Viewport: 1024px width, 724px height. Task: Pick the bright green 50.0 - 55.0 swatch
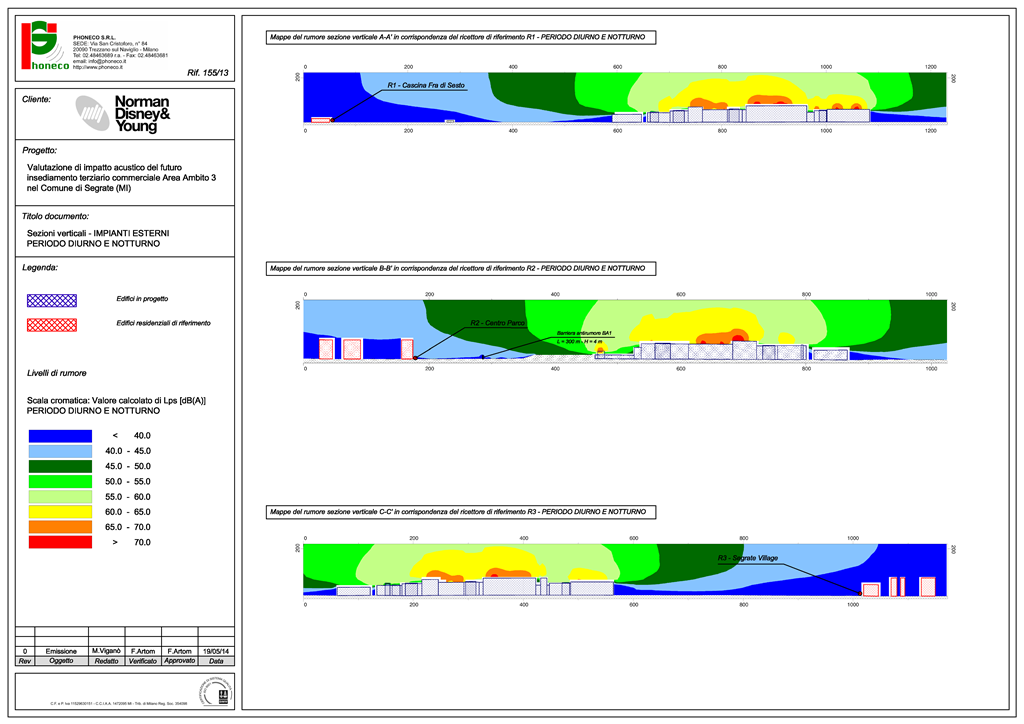pos(60,482)
